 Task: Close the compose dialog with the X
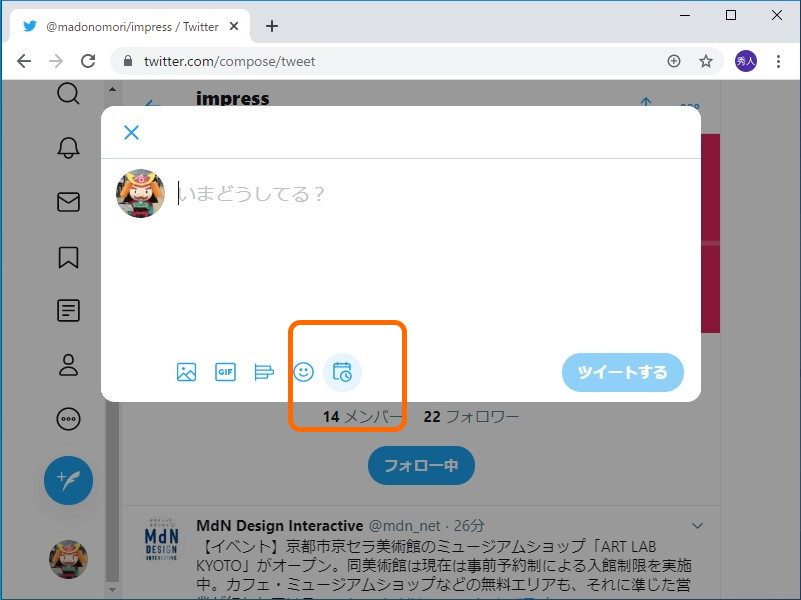tap(131, 132)
